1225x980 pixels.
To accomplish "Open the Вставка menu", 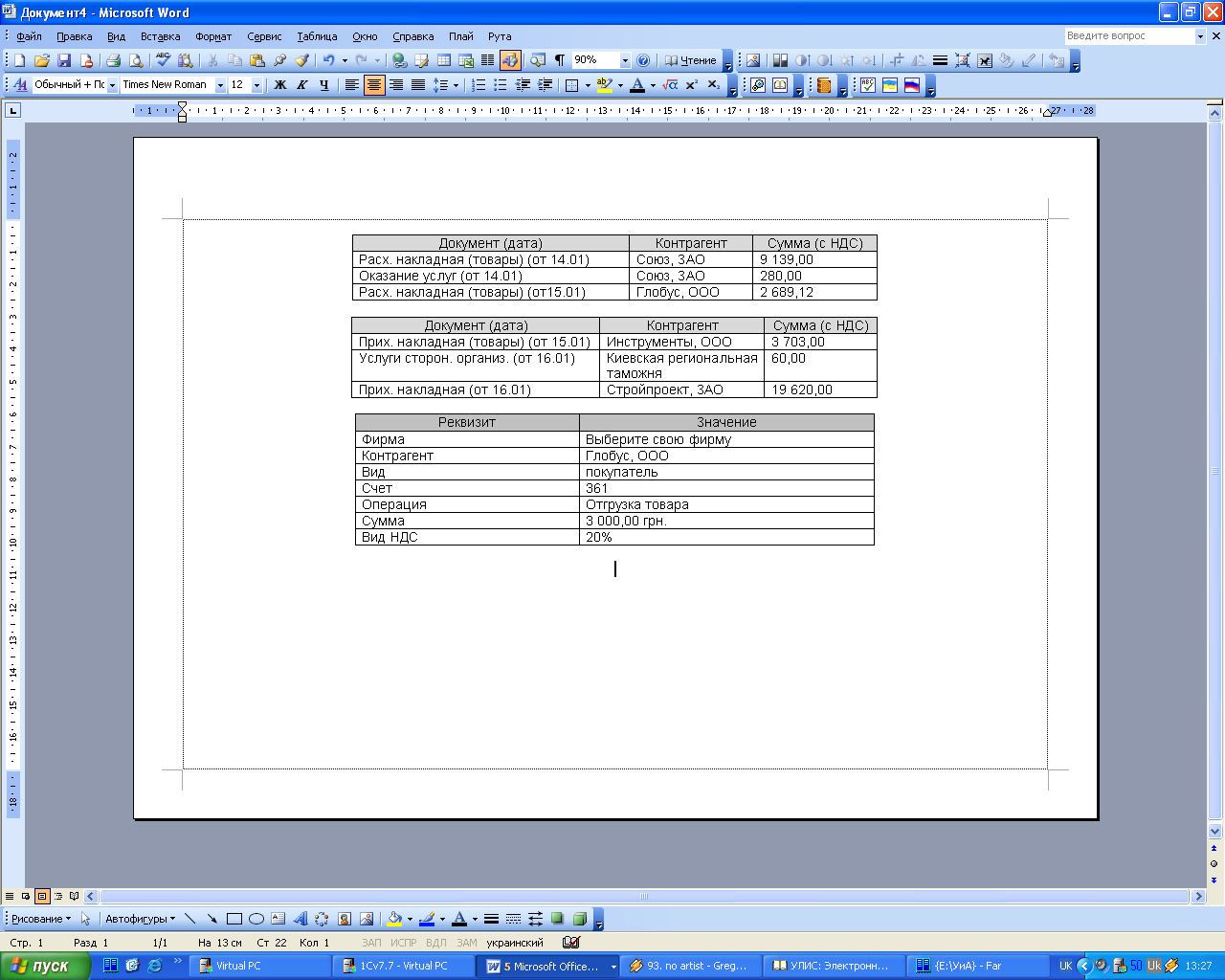I will click(x=160, y=36).
